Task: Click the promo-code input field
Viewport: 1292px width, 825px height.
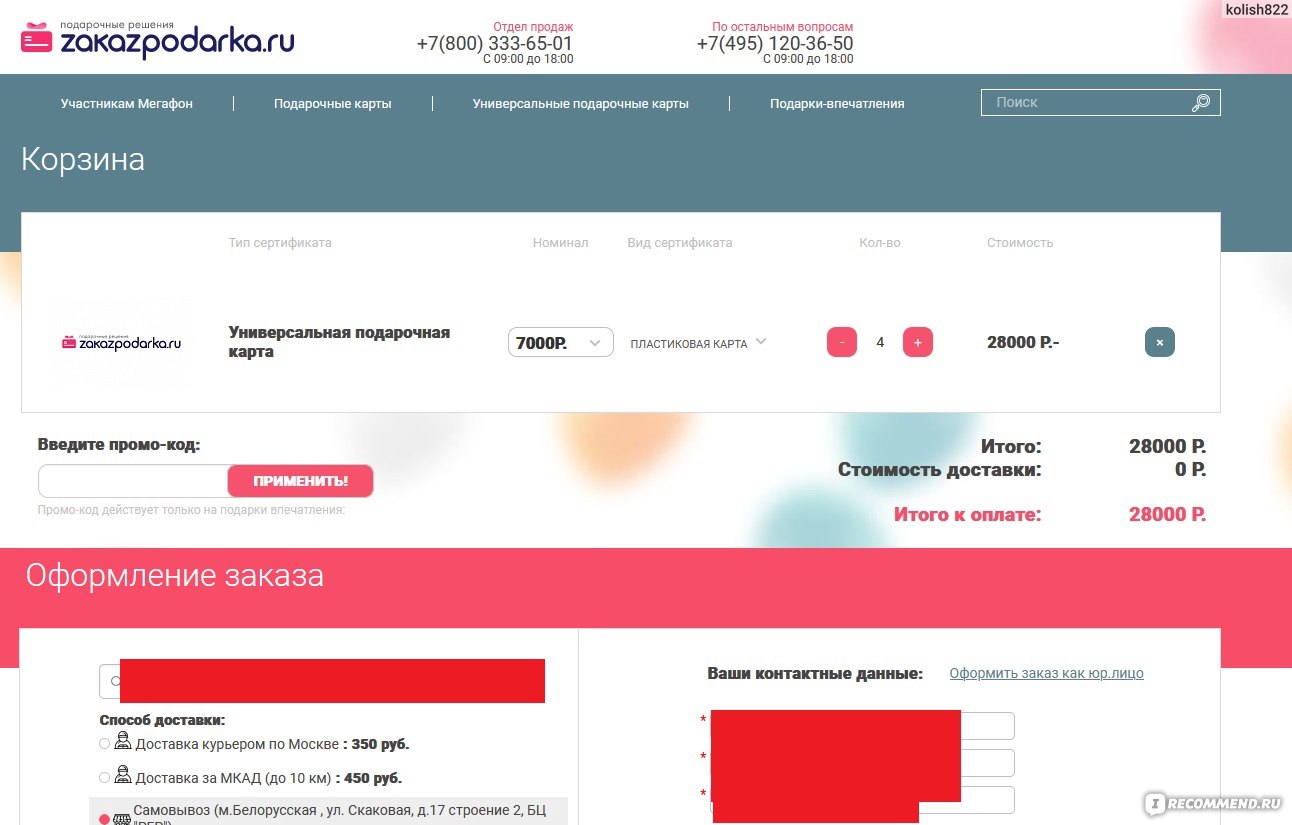Action: point(134,481)
